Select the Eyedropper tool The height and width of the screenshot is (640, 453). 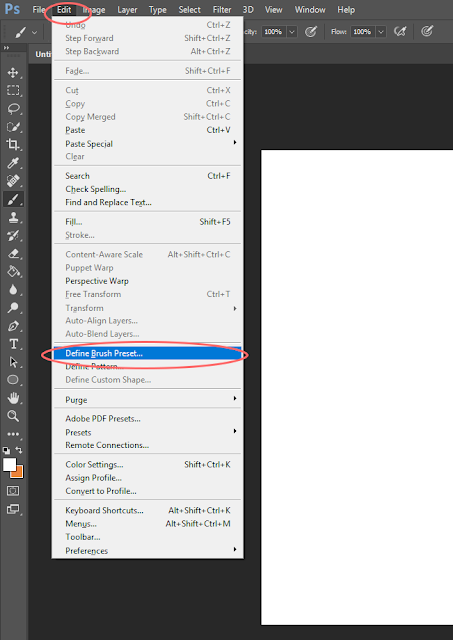[x=13, y=163]
